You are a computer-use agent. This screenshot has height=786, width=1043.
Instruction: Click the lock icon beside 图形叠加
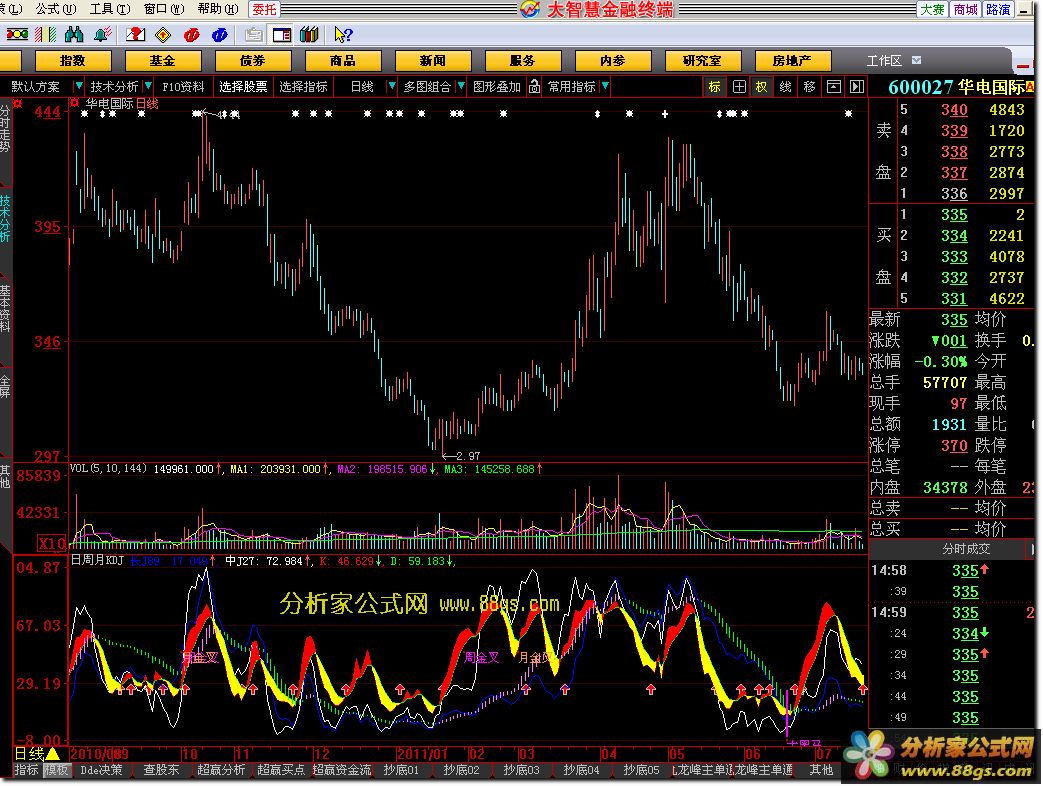click(x=534, y=86)
